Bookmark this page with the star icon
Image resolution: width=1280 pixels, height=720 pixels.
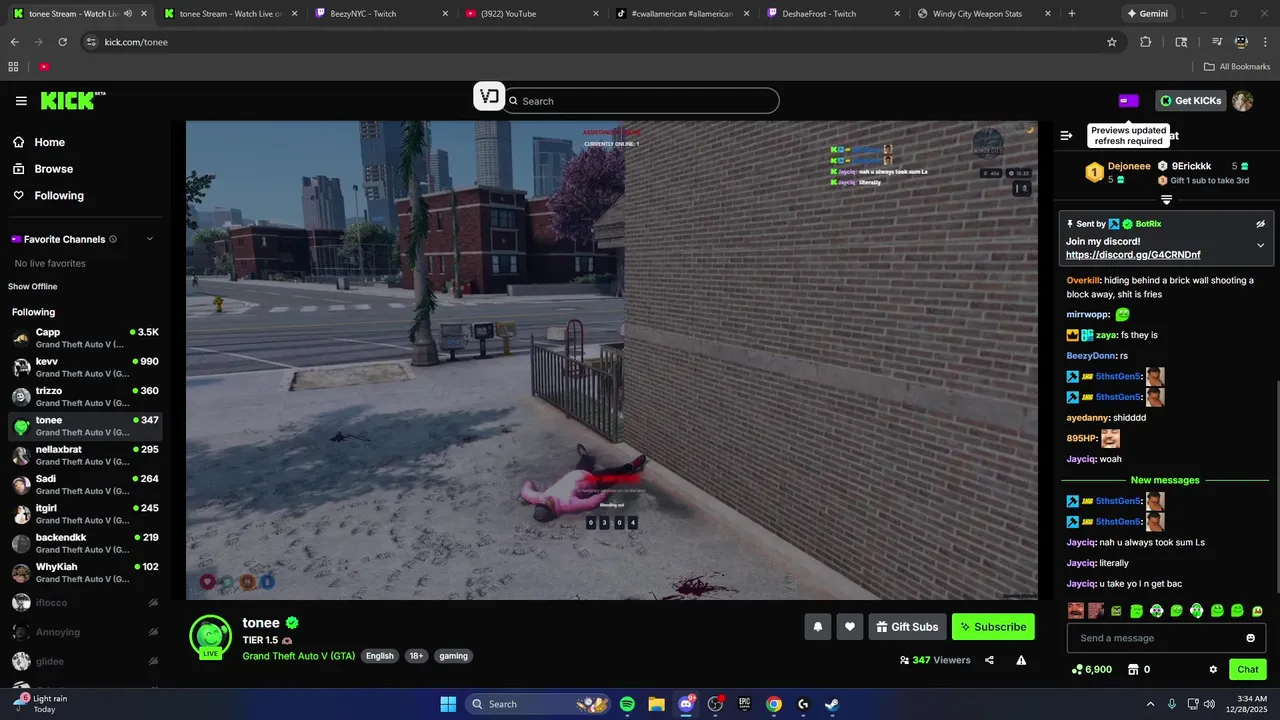coord(1111,42)
